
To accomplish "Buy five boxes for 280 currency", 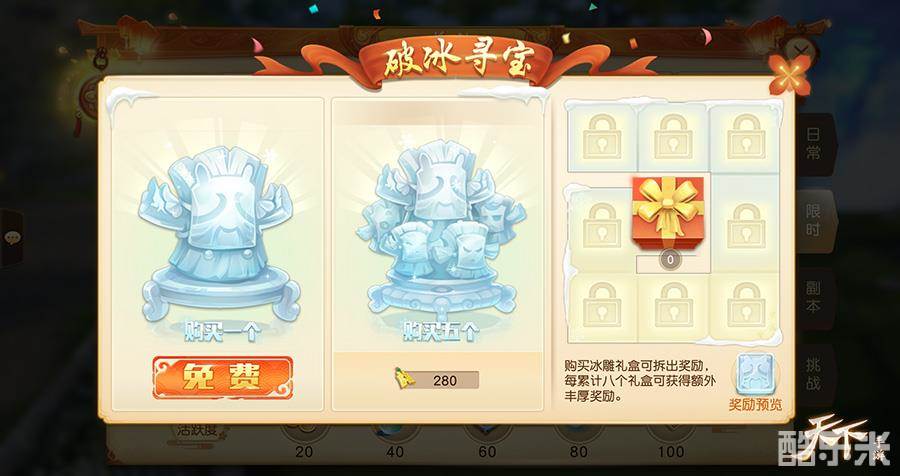I will pyautogui.click(x=437, y=380).
